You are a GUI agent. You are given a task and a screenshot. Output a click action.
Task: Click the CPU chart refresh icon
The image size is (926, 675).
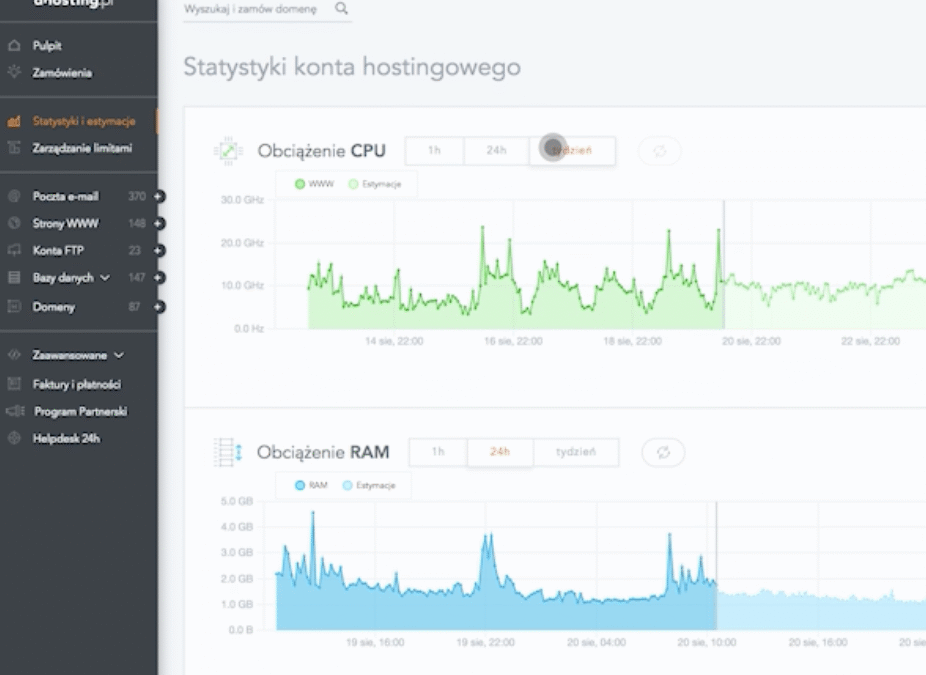tap(660, 151)
